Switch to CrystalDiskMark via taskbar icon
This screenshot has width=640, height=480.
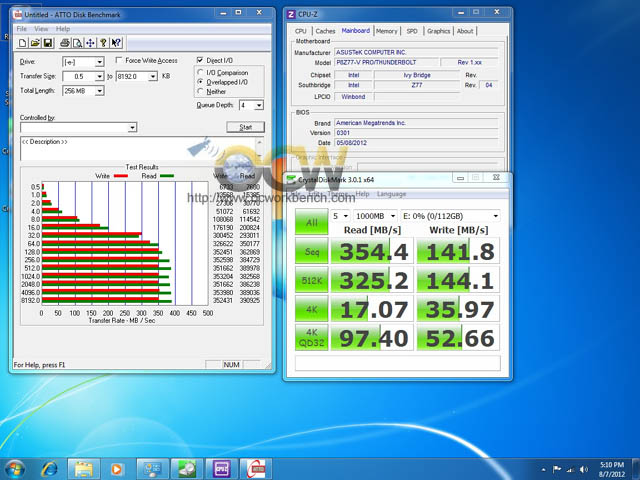coord(187,469)
